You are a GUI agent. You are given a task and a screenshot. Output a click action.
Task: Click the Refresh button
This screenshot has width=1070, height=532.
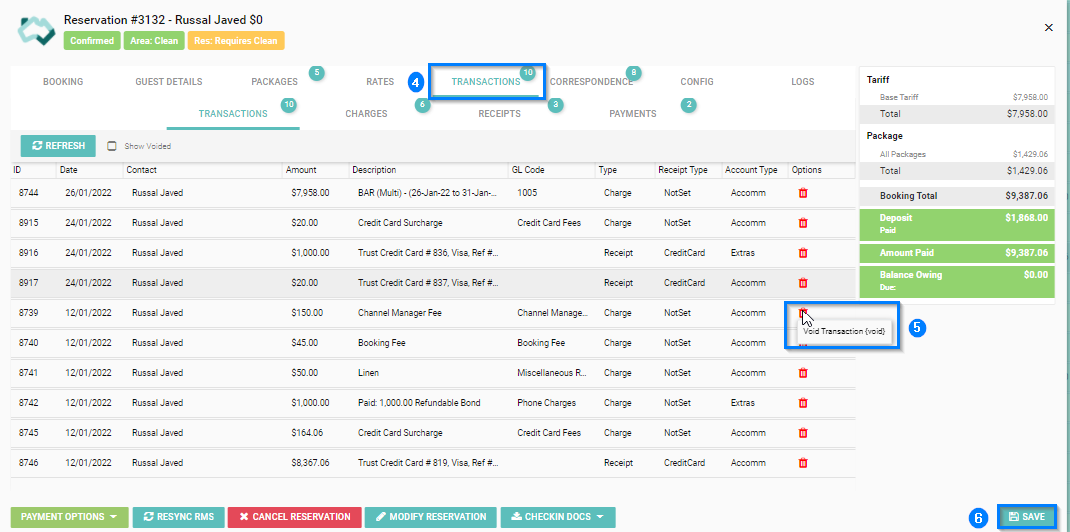point(58,146)
